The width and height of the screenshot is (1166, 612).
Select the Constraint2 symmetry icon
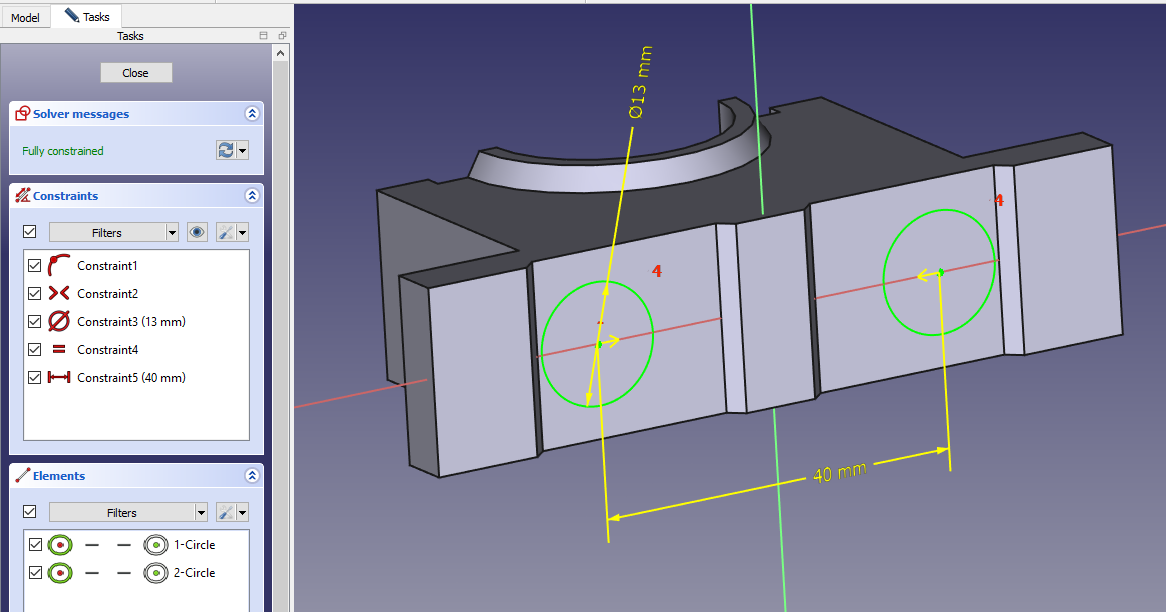(59, 294)
